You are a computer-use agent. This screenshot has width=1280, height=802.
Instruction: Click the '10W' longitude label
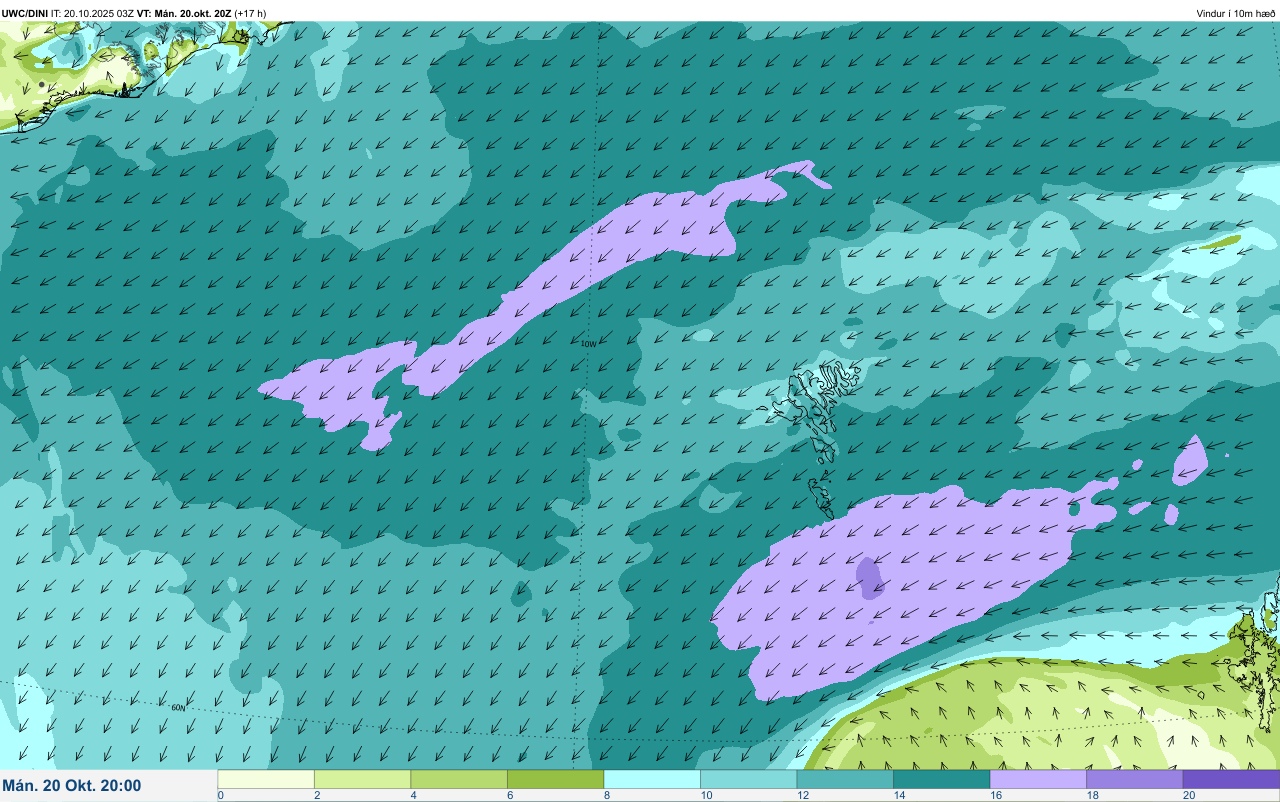(588, 343)
